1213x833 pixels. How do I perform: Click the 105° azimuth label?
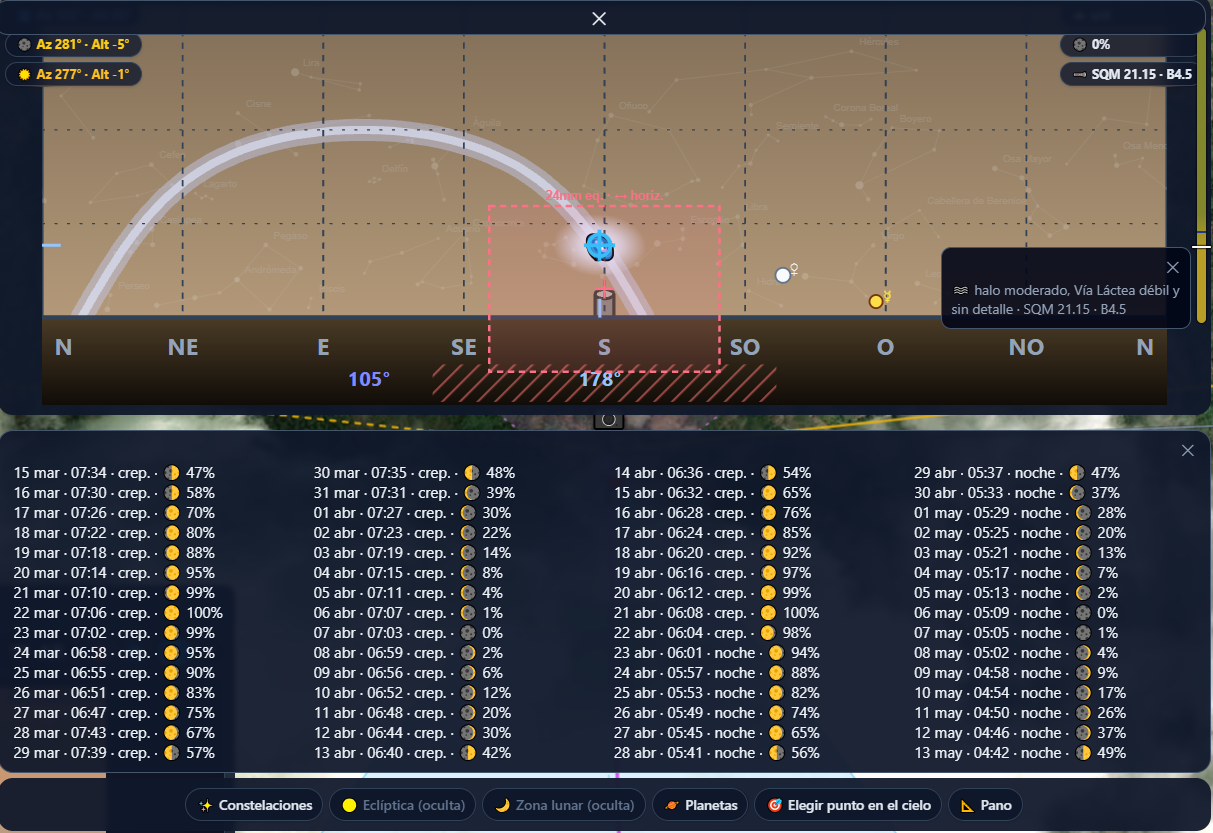click(368, 379)
